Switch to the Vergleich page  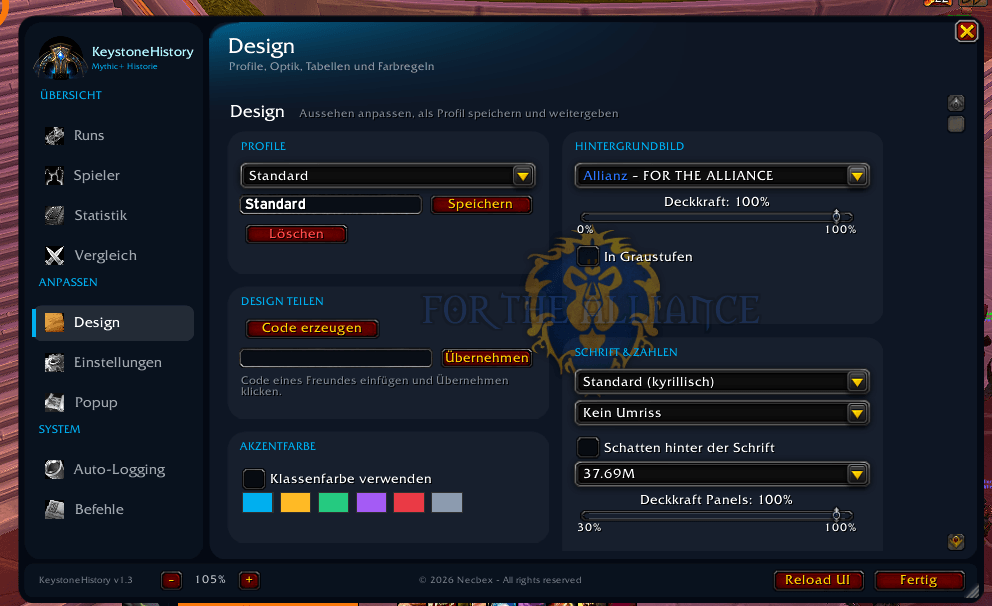(114, 256)
